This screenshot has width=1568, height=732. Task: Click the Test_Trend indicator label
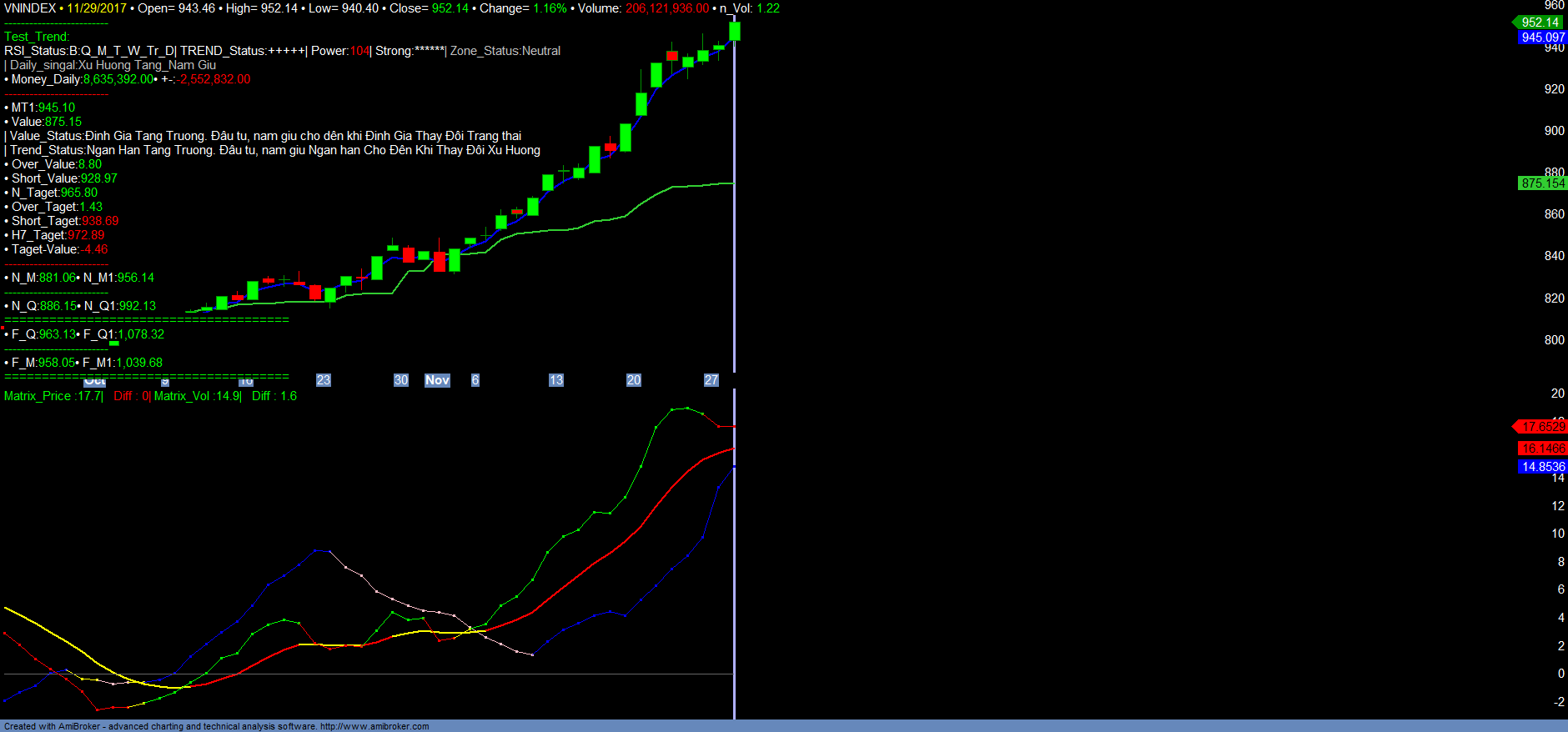pos(37,37)
